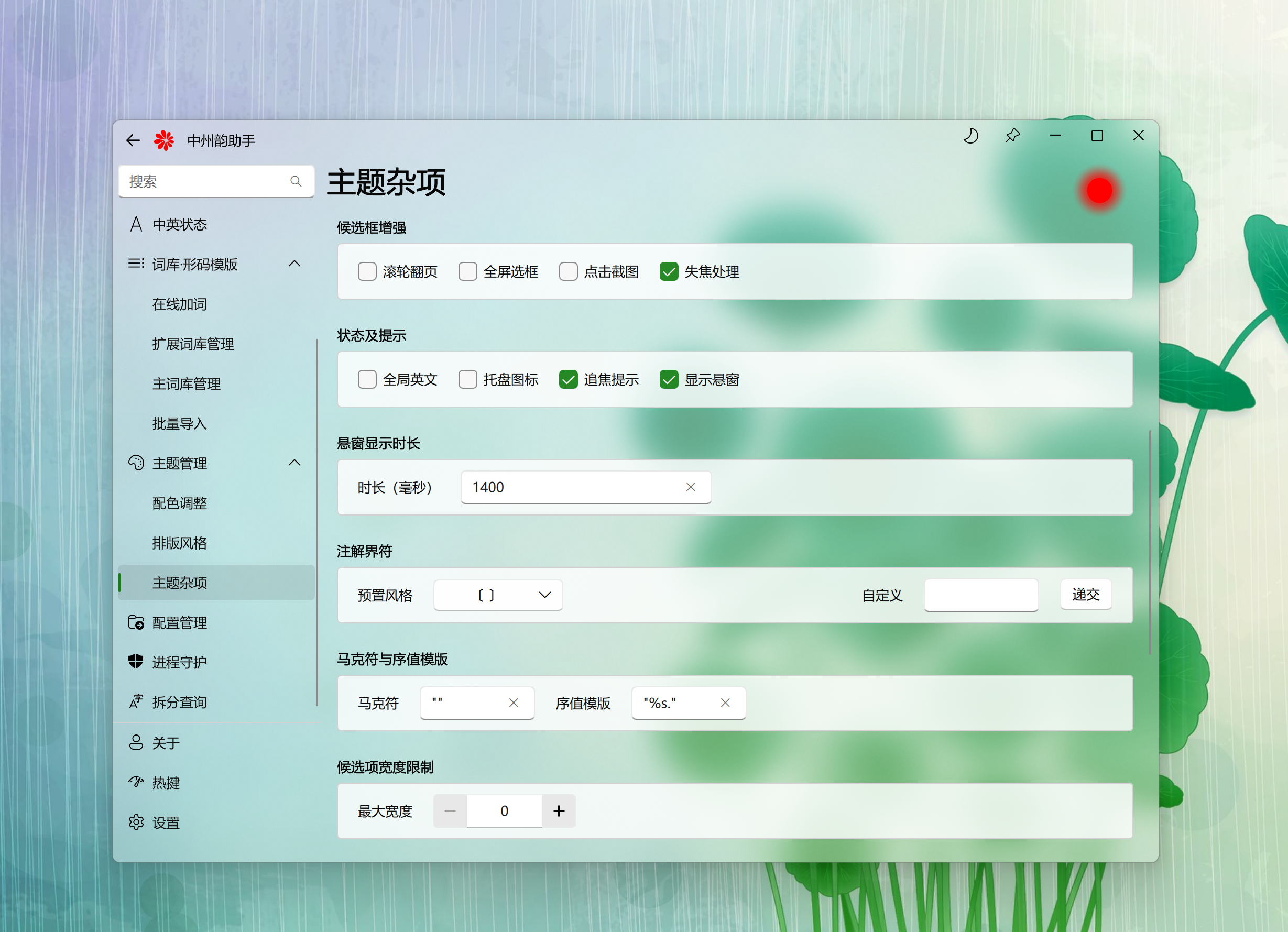This screenshot has height=932, width=1288.
Task: Collapse 主题管理 section chevron
Action: click(x=294, y=463)
